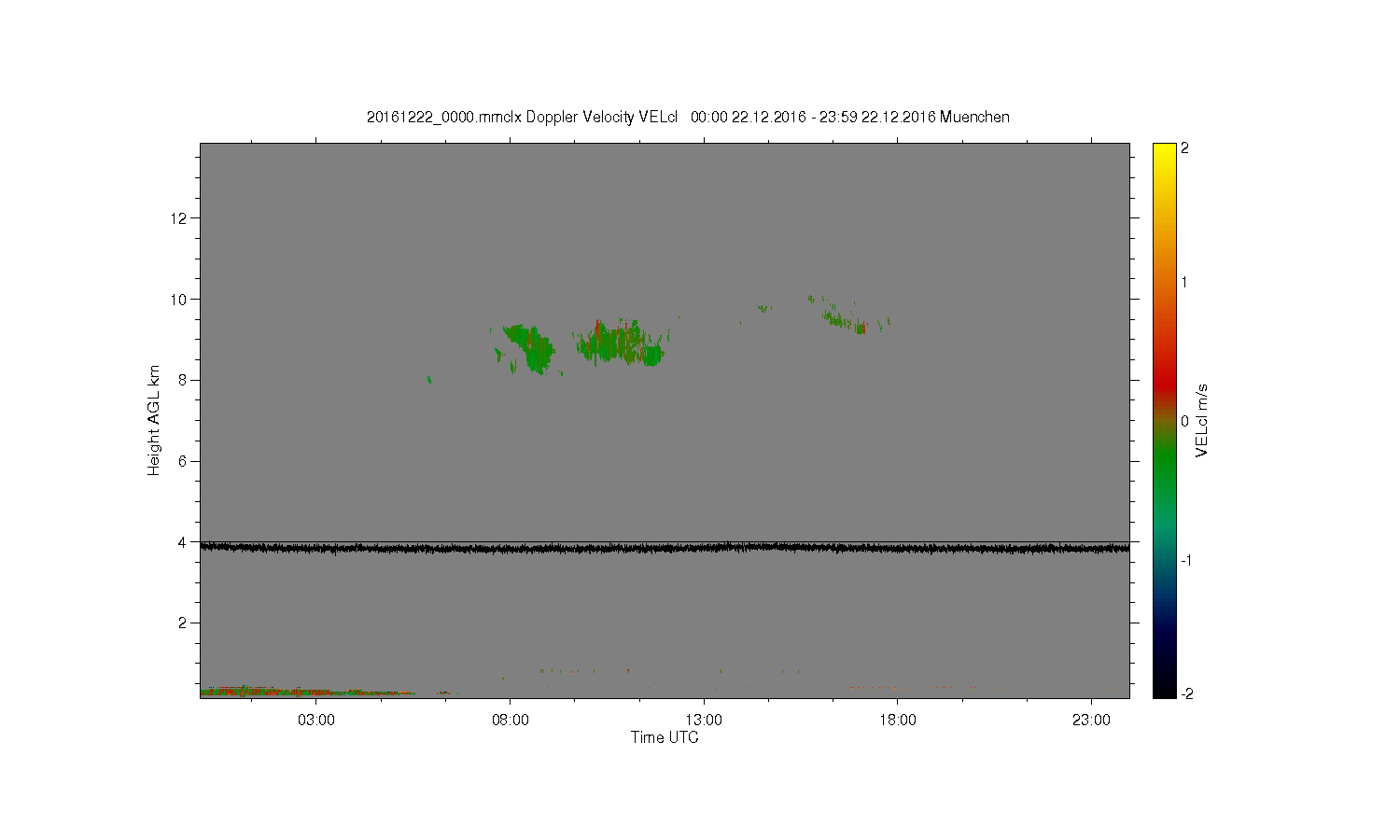Image resolution: width=1400 pixels, height=840 pixels.
Task: Click the colorbar value label 0
Action: (x=1185, y=421)
